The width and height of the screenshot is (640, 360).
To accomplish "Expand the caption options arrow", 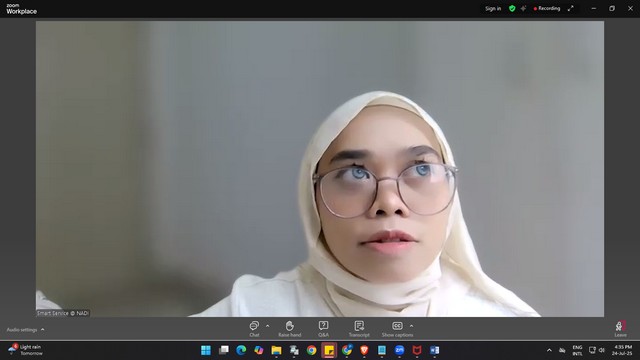I will tap(411, 326).
